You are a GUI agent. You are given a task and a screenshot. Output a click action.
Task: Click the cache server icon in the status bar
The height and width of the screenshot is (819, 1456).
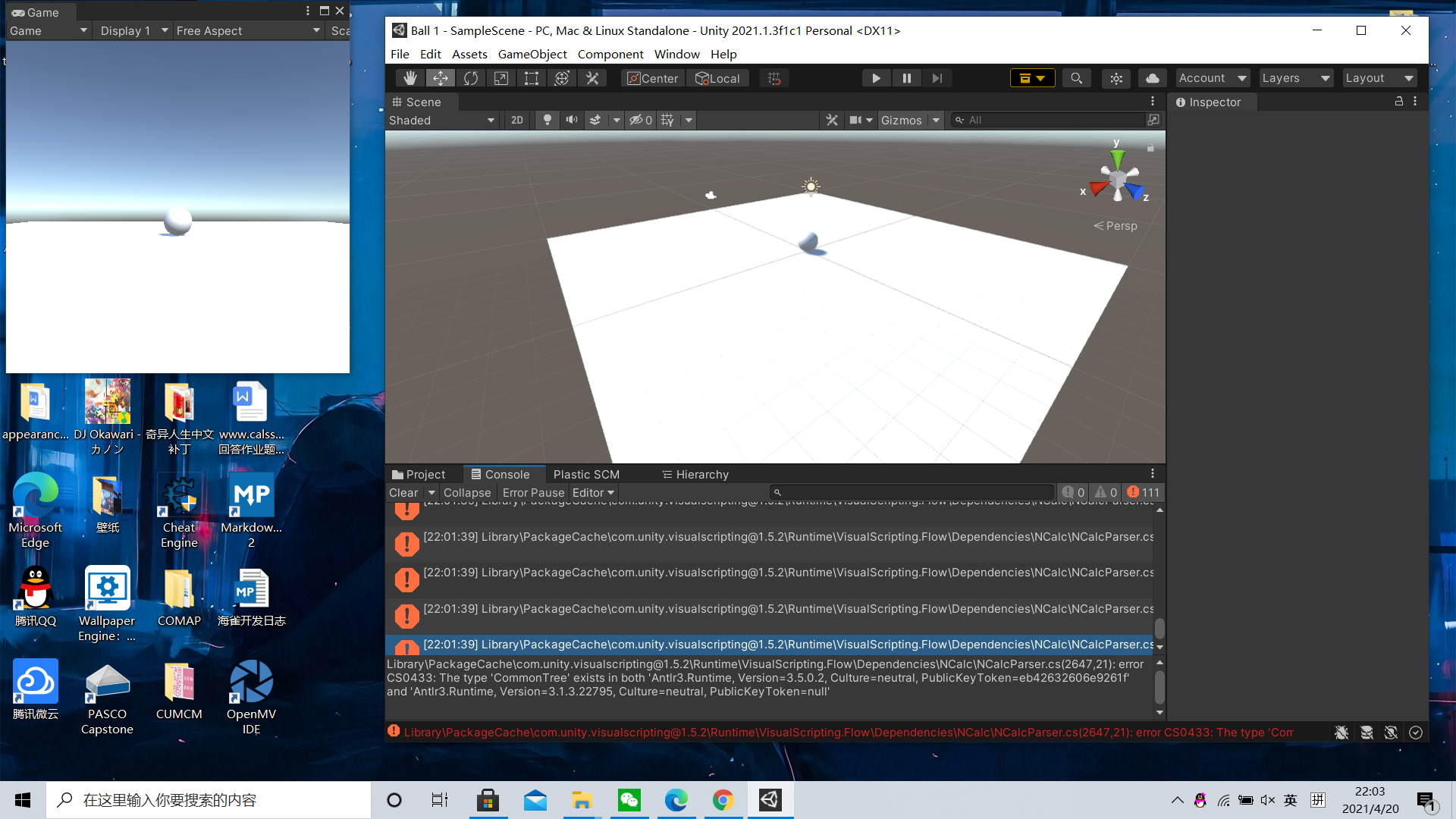click(x=1367, y=733)
